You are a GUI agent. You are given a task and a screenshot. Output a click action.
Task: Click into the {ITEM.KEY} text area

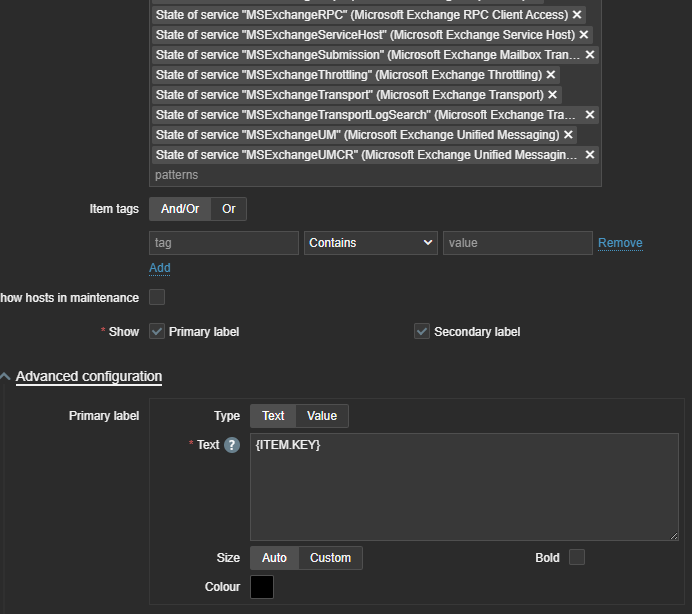[464, 487]
